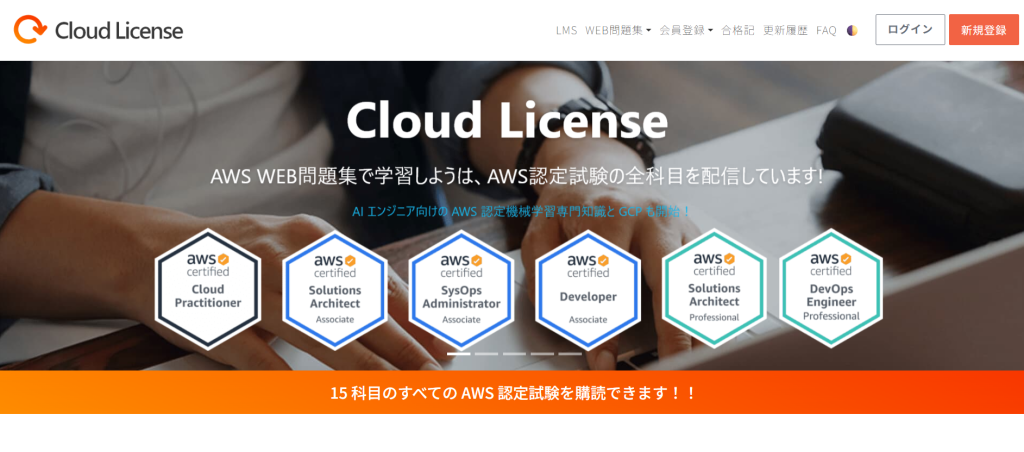Open the Solutions Architect Professional badge
The image size is (1024, 452).
[714, 288]
